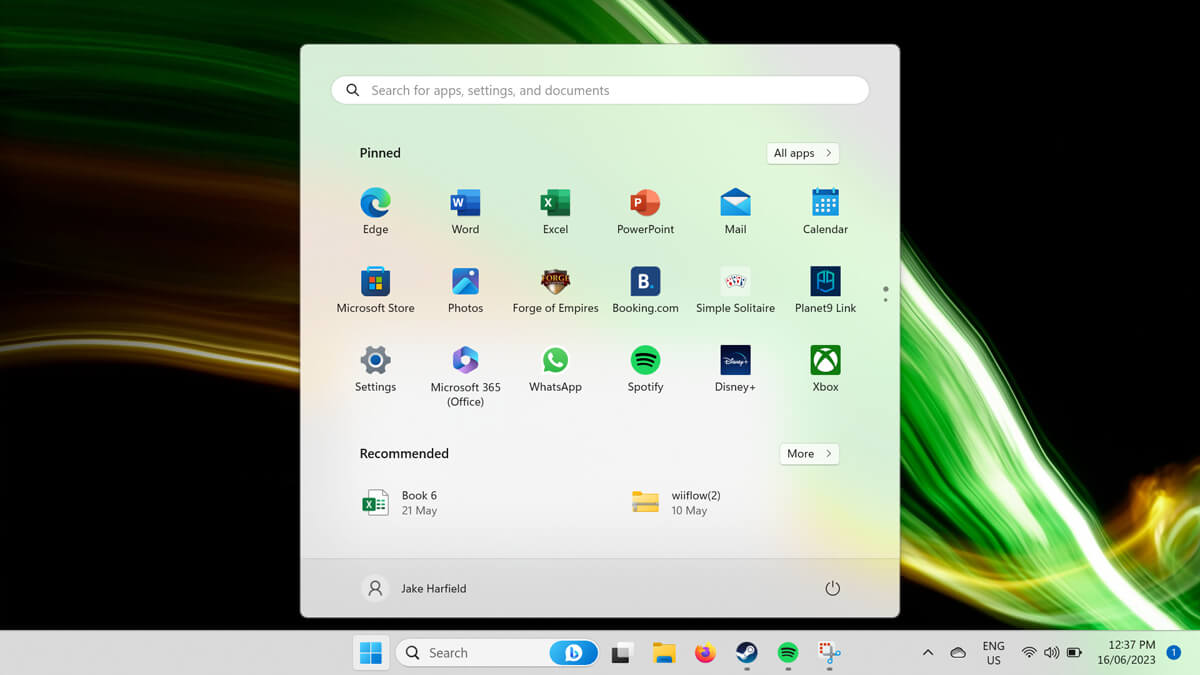Click the Start menu search field
This screenshot has height=675, width=1200.
[600, 90]
